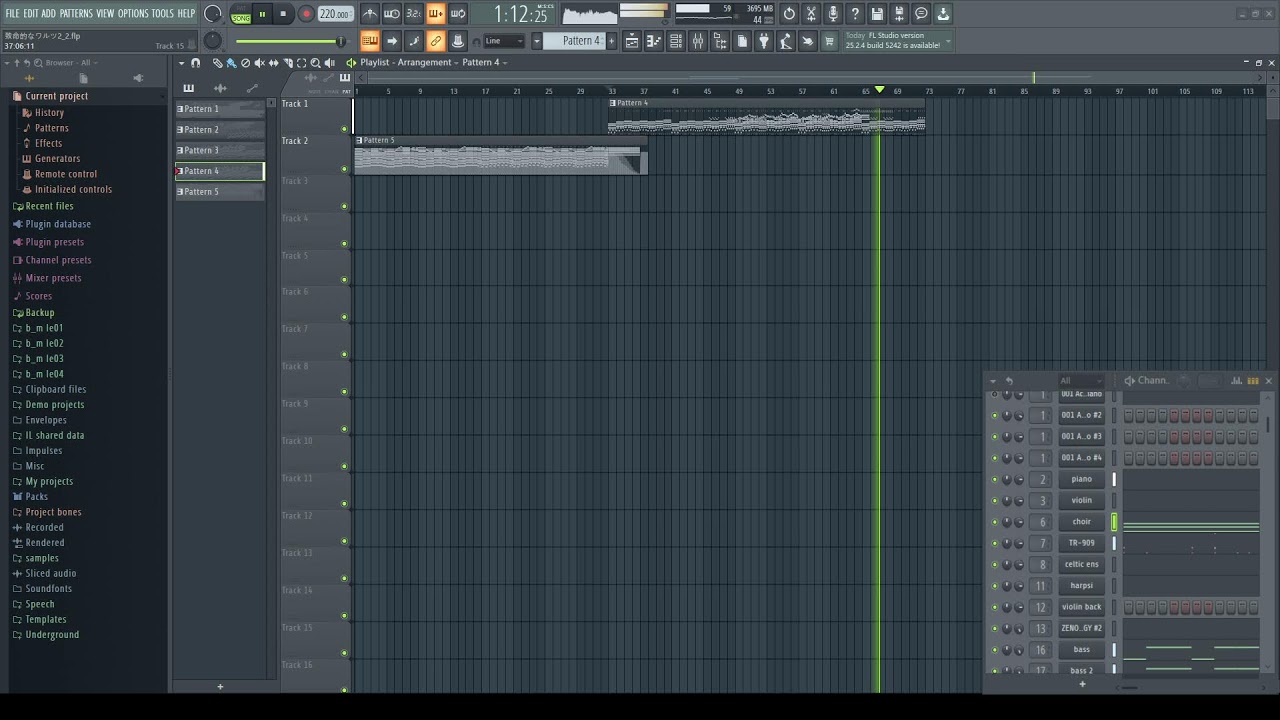
Task: Click the download update icon
Action: tap(943, 14)
